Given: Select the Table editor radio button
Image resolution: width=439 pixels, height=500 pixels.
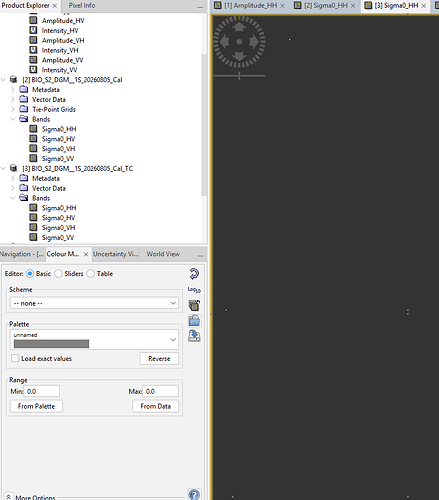Looking at the screenshot, I should coord(91,274).
